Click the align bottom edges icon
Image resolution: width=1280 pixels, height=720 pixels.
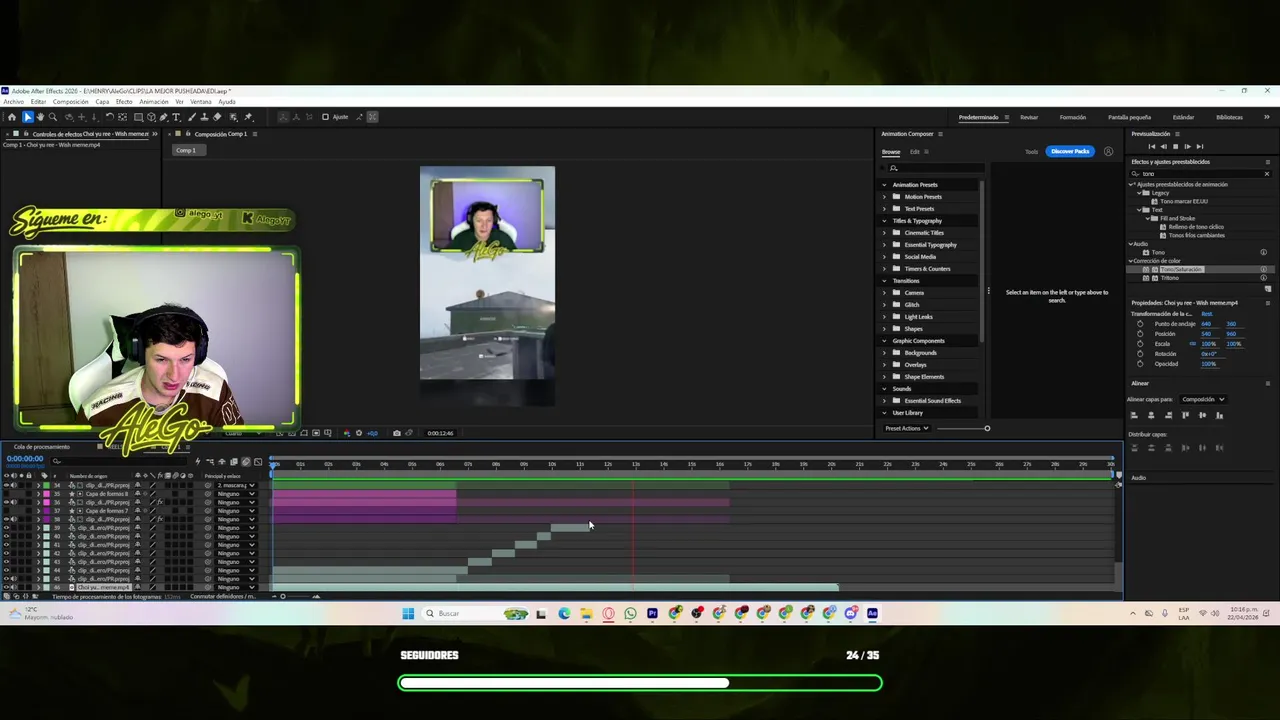(1219, 415)
